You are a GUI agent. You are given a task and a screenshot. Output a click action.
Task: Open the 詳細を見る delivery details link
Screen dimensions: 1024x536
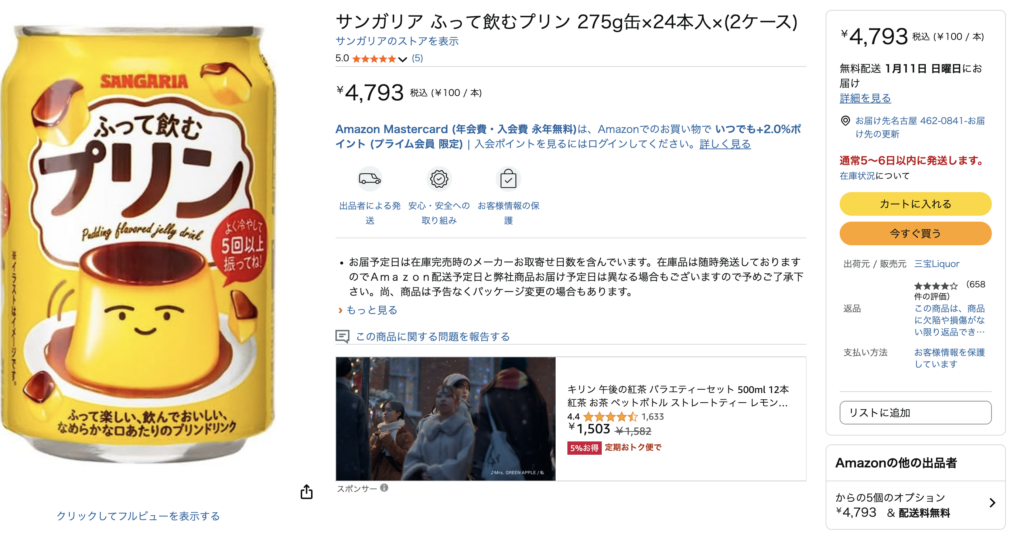tap(865, 98)
